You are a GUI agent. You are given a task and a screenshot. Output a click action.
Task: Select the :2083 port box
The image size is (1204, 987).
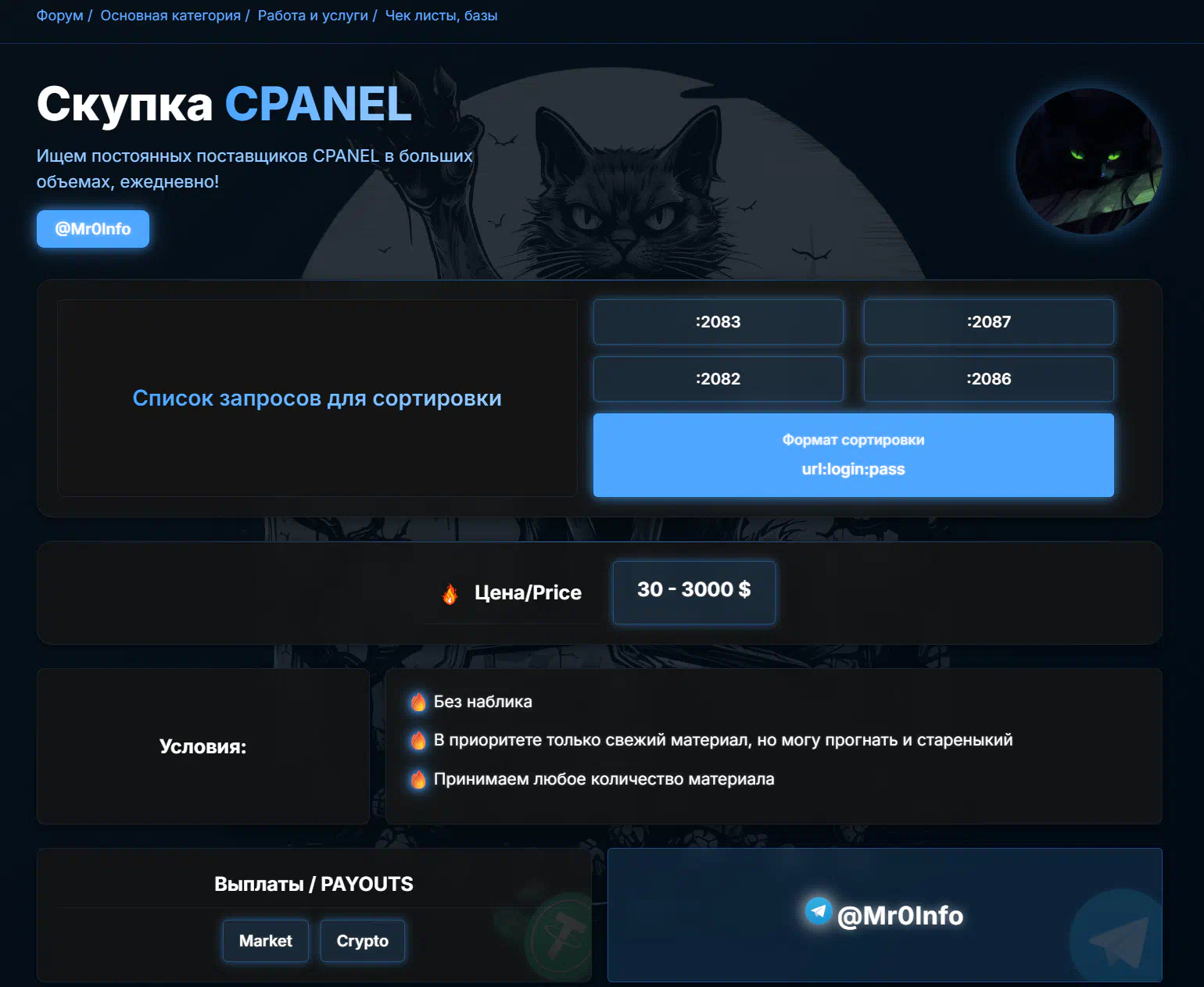click(x=718, y=322)
